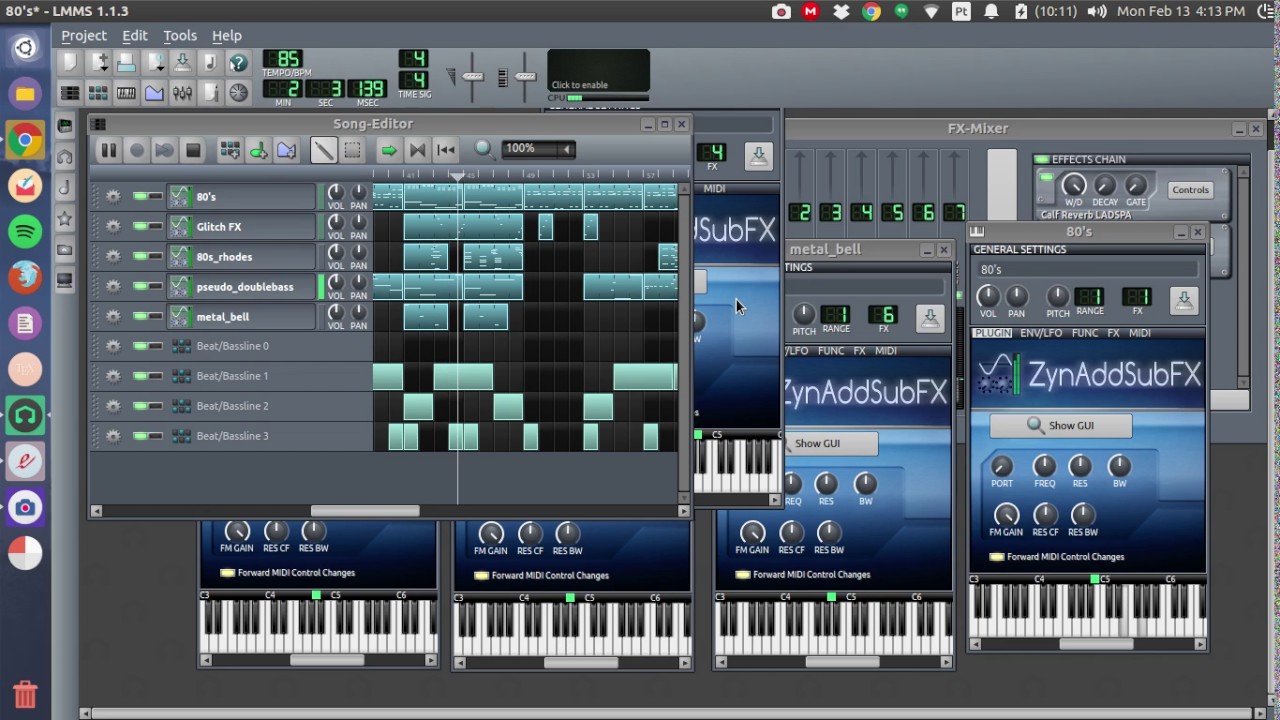The width and height of the screenshot is (1280, 720).
Task: Open the Automation Editor toolbar icon
Action: click(154, 93)
